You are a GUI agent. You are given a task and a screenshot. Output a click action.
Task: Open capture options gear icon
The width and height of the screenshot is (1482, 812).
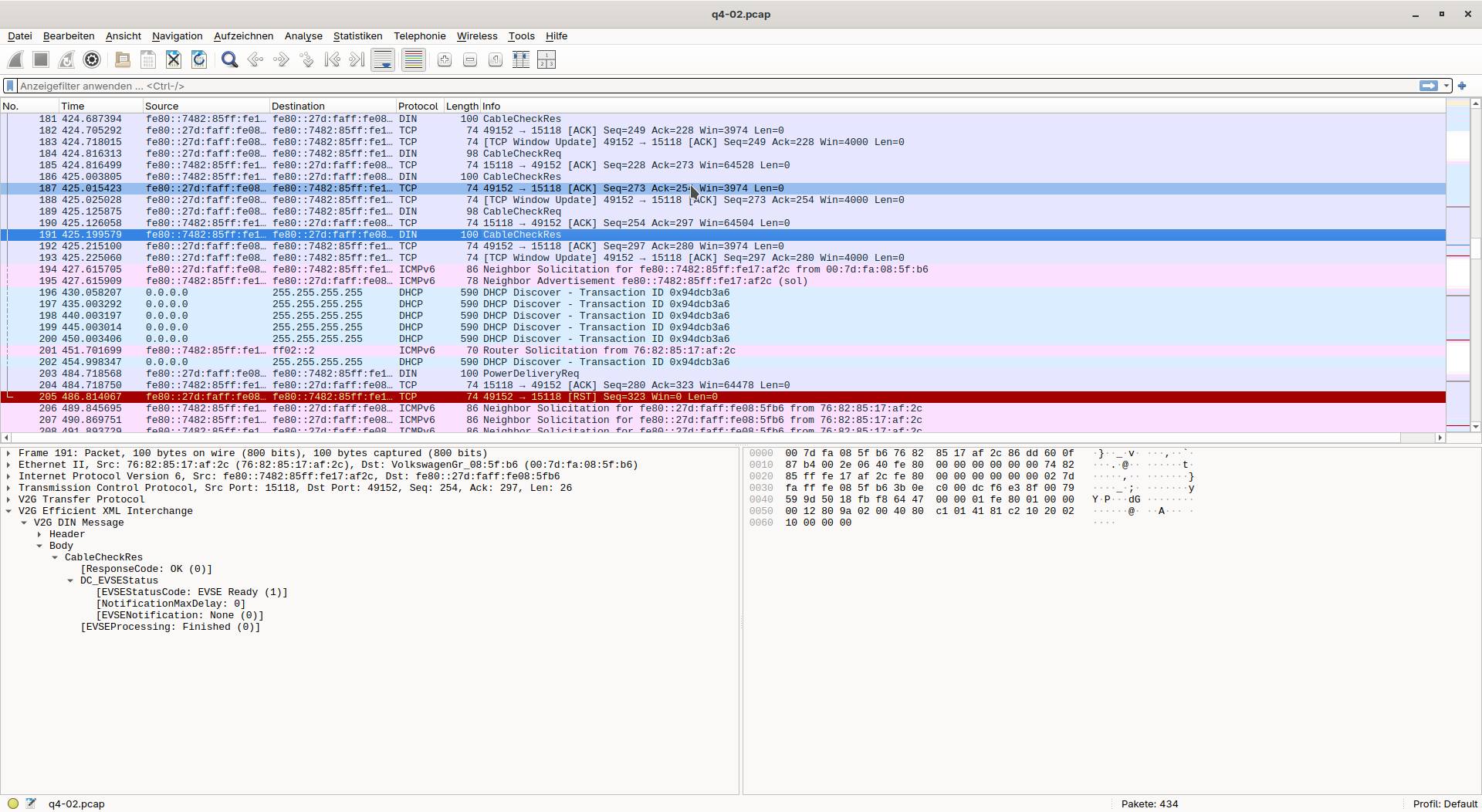click(92, 59)
